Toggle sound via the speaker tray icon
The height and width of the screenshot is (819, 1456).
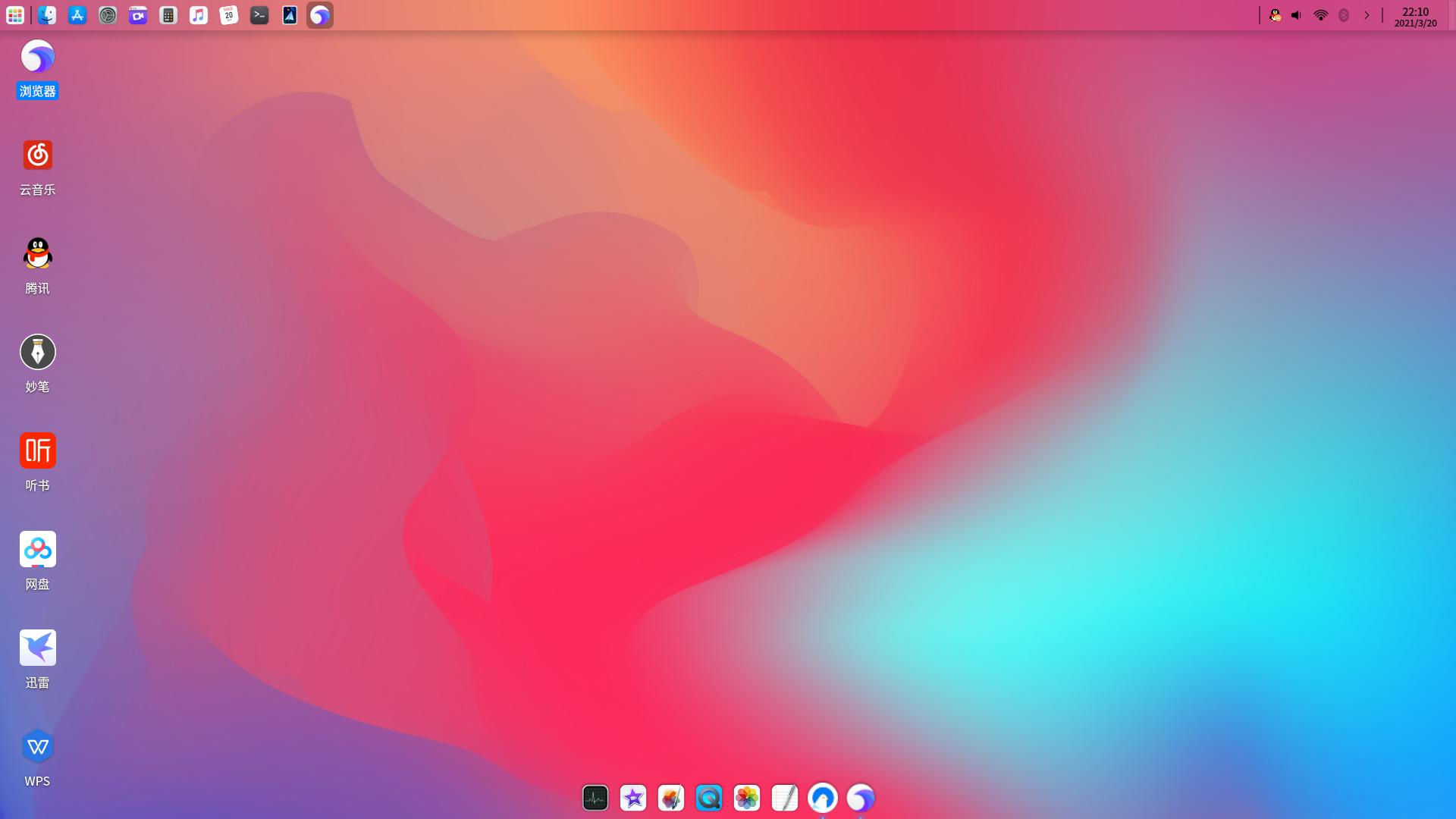tap(1297, 15)
